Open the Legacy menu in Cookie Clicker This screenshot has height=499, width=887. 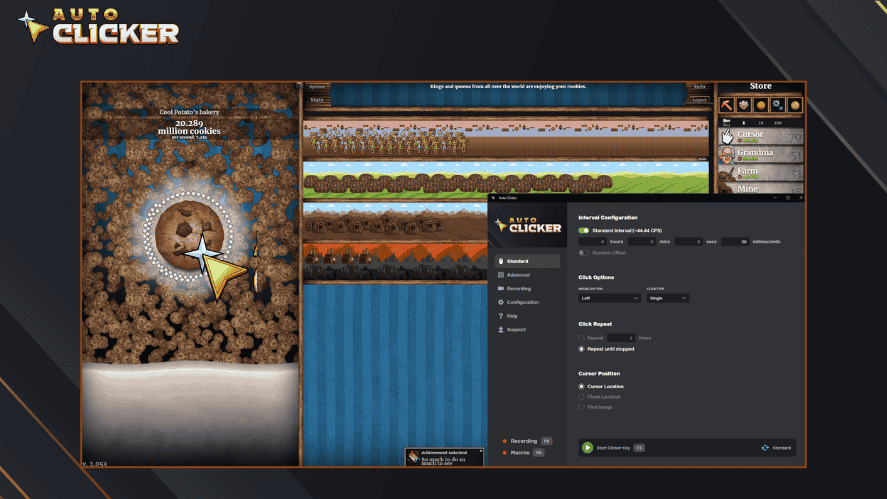pos(700,100)
